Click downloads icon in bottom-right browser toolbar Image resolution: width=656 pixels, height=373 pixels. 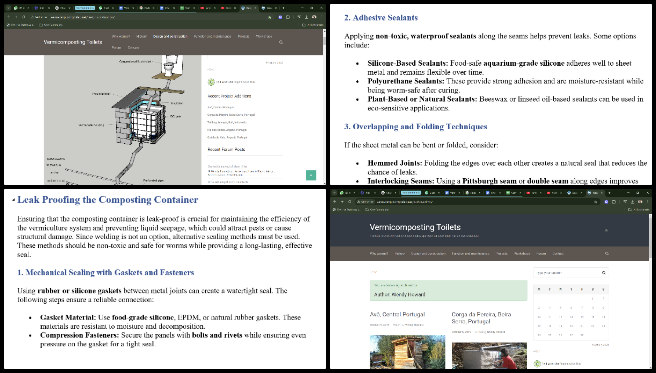(x=632, y=202)
